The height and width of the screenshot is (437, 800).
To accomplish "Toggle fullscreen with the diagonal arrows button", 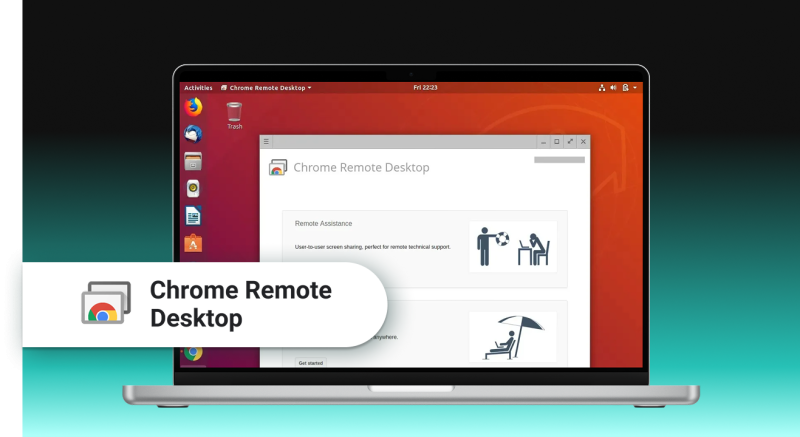I will pos(570,142).
